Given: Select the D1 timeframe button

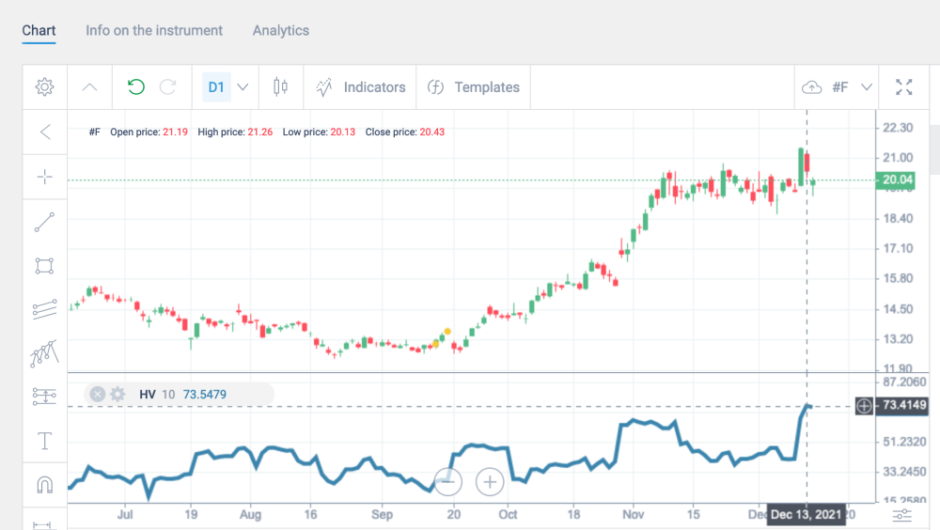Looking at the screenshot, I should pos(216,87).
